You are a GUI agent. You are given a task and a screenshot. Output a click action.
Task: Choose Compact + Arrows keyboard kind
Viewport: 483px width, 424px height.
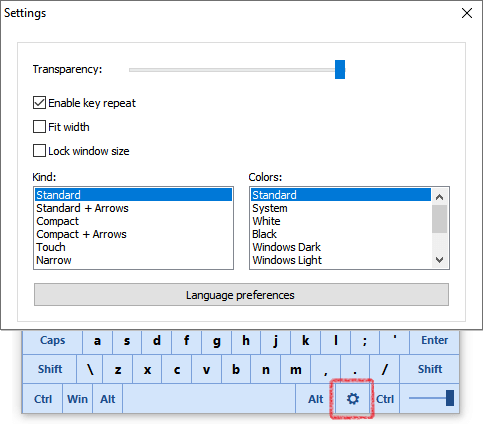point(133,234)
